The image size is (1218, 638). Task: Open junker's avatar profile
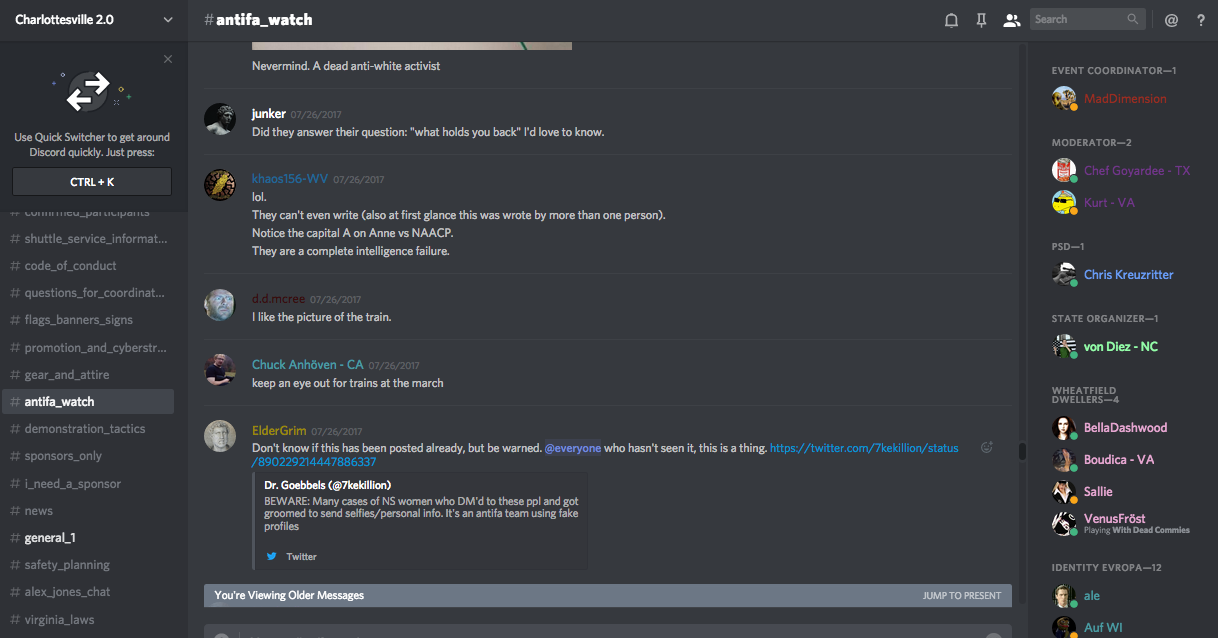(x=220, y=119)
